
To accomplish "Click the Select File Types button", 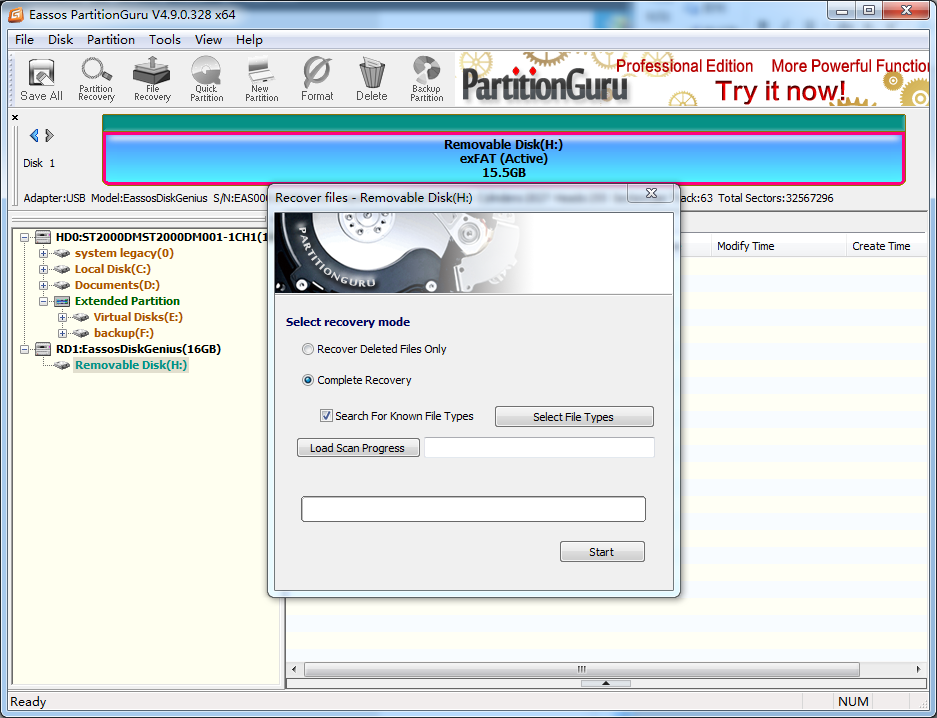I will pyautogui.click(x=574, y=417).
